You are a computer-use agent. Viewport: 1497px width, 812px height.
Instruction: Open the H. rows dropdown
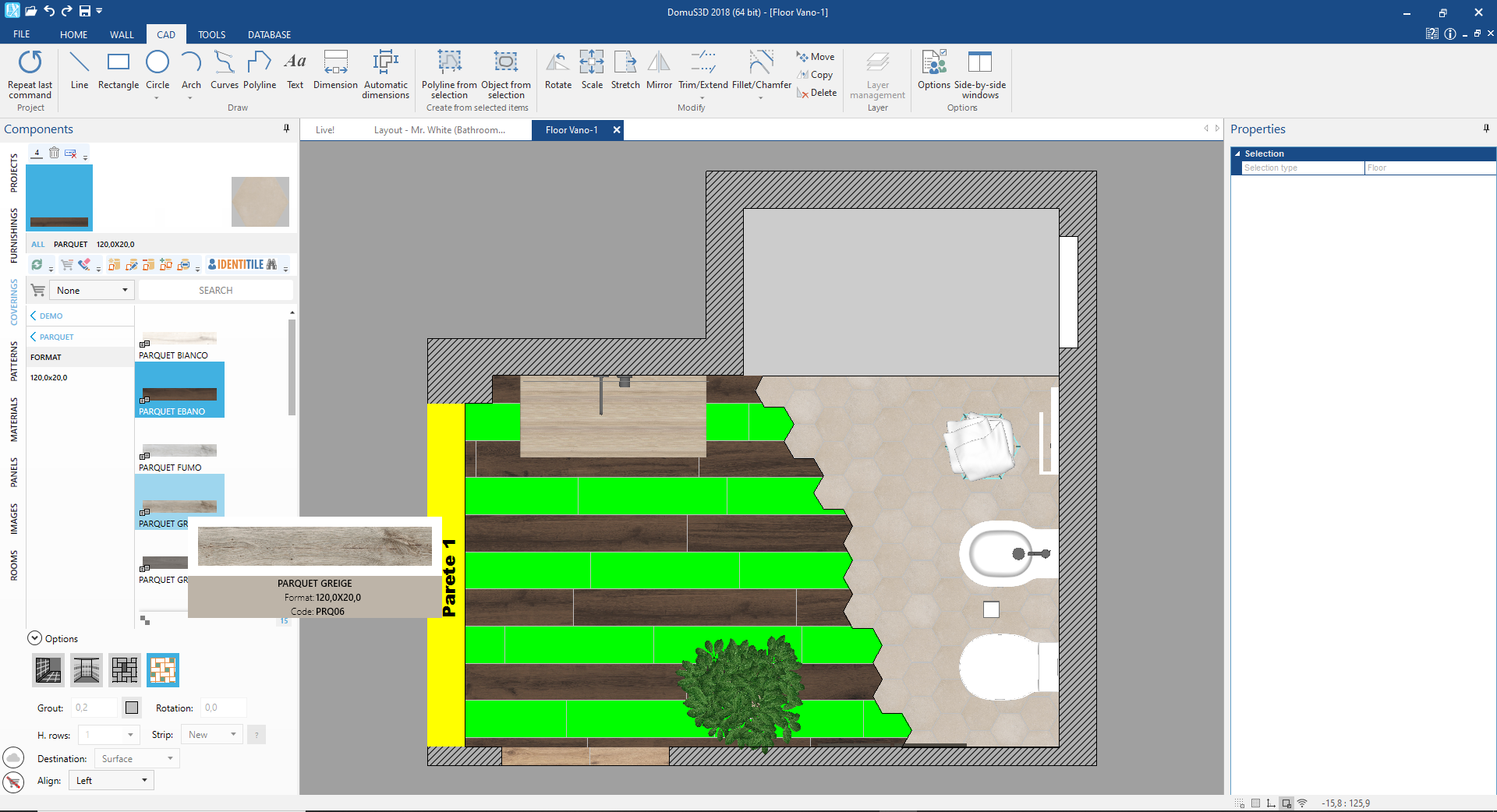point(108,735)
